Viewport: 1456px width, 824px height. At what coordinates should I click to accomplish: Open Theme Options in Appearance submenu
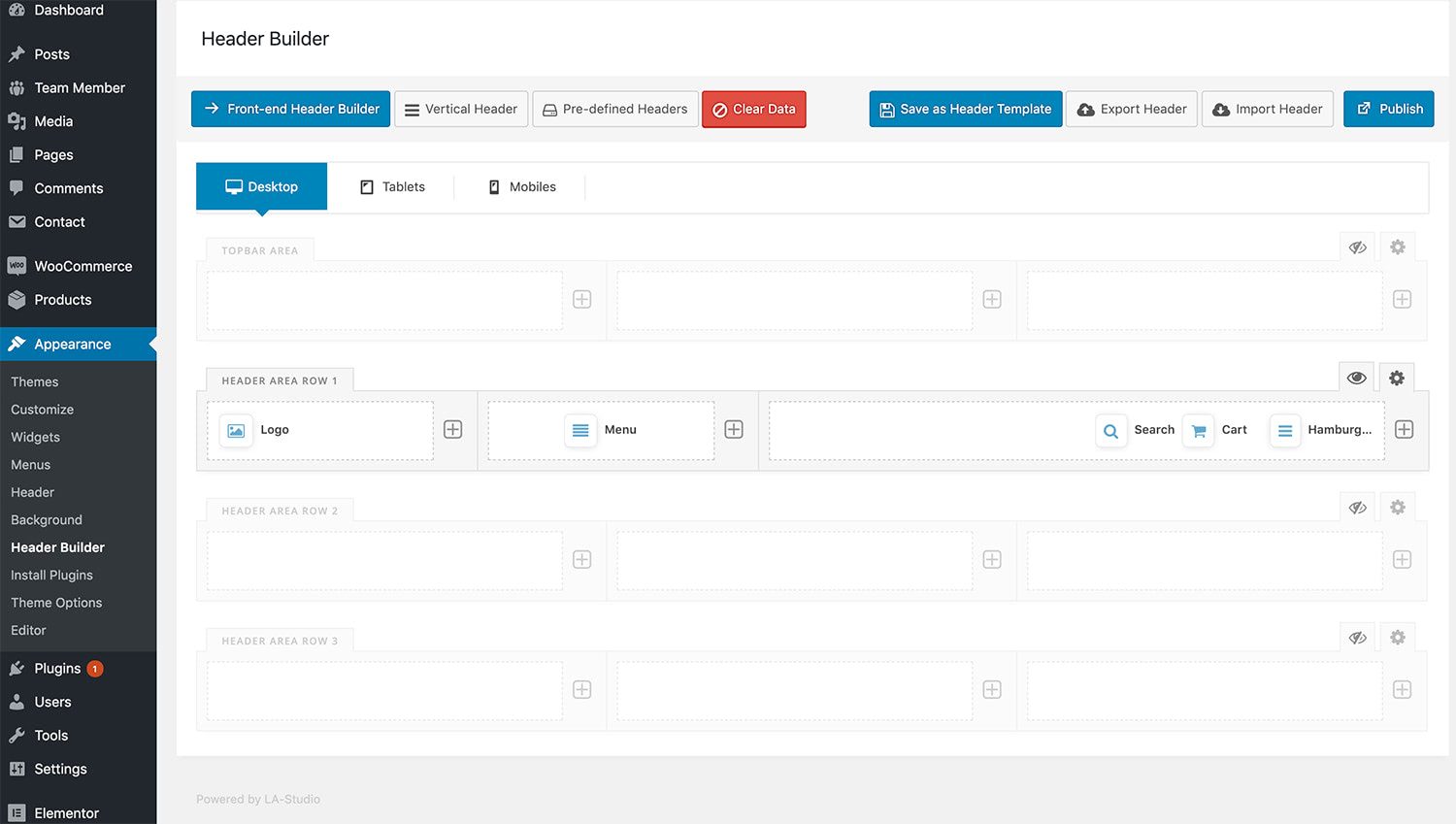56,603
